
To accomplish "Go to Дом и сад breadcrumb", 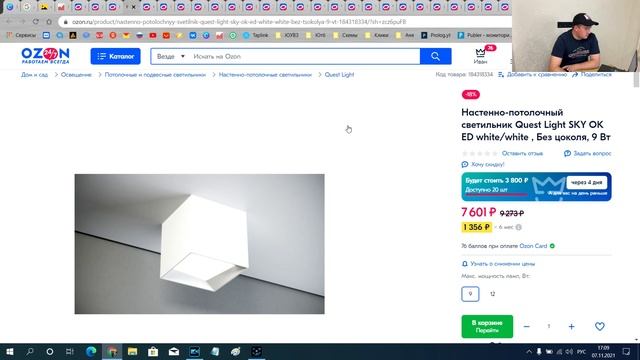I will (34, 75).
